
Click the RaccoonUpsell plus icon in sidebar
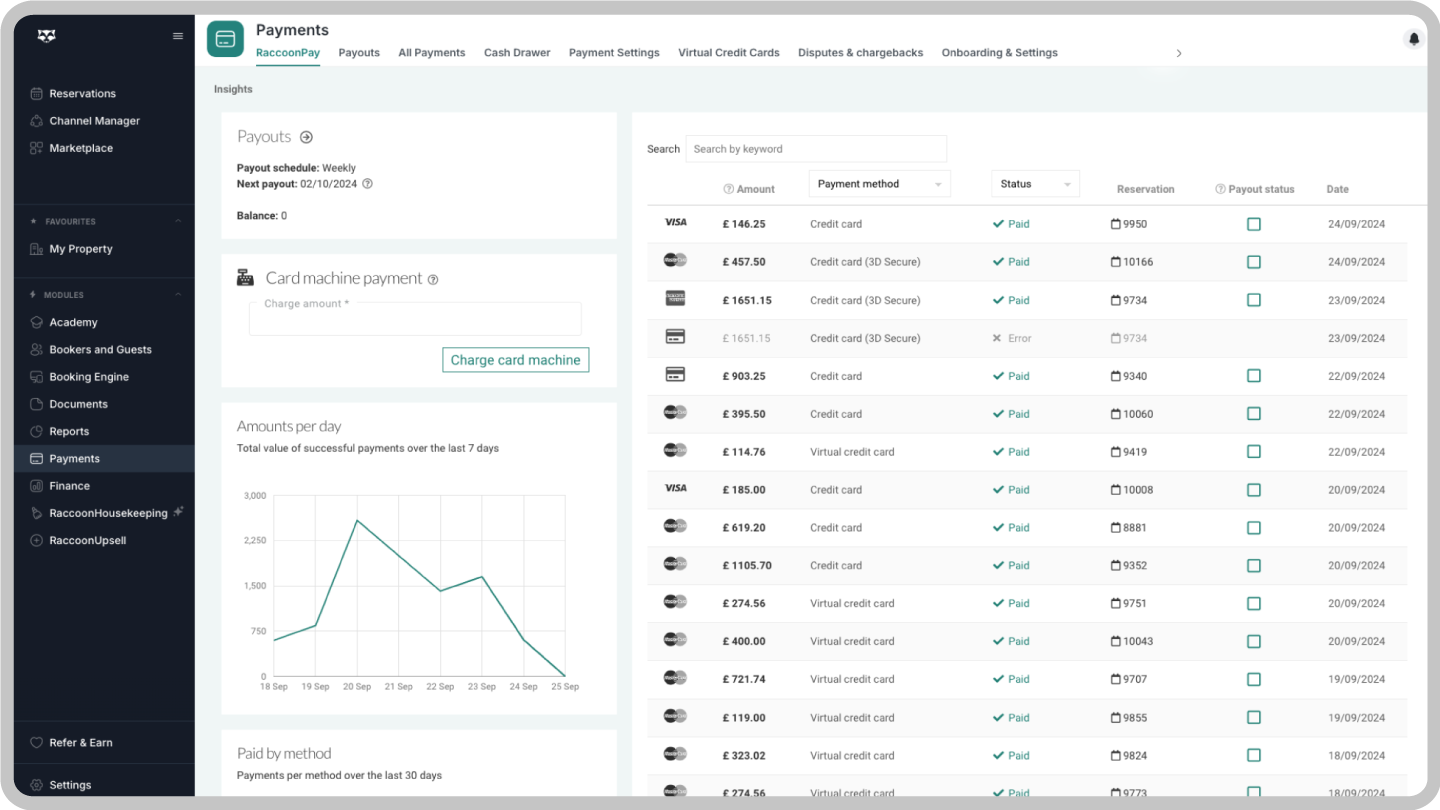pos(37,540)
